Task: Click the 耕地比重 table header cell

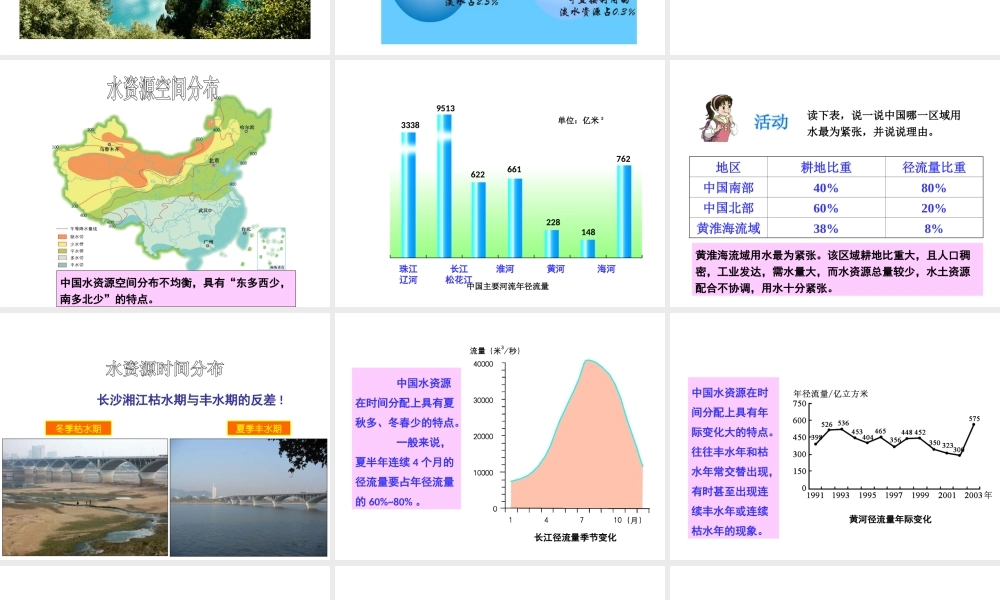Action: pyautogui.click(x=826, y=167)
